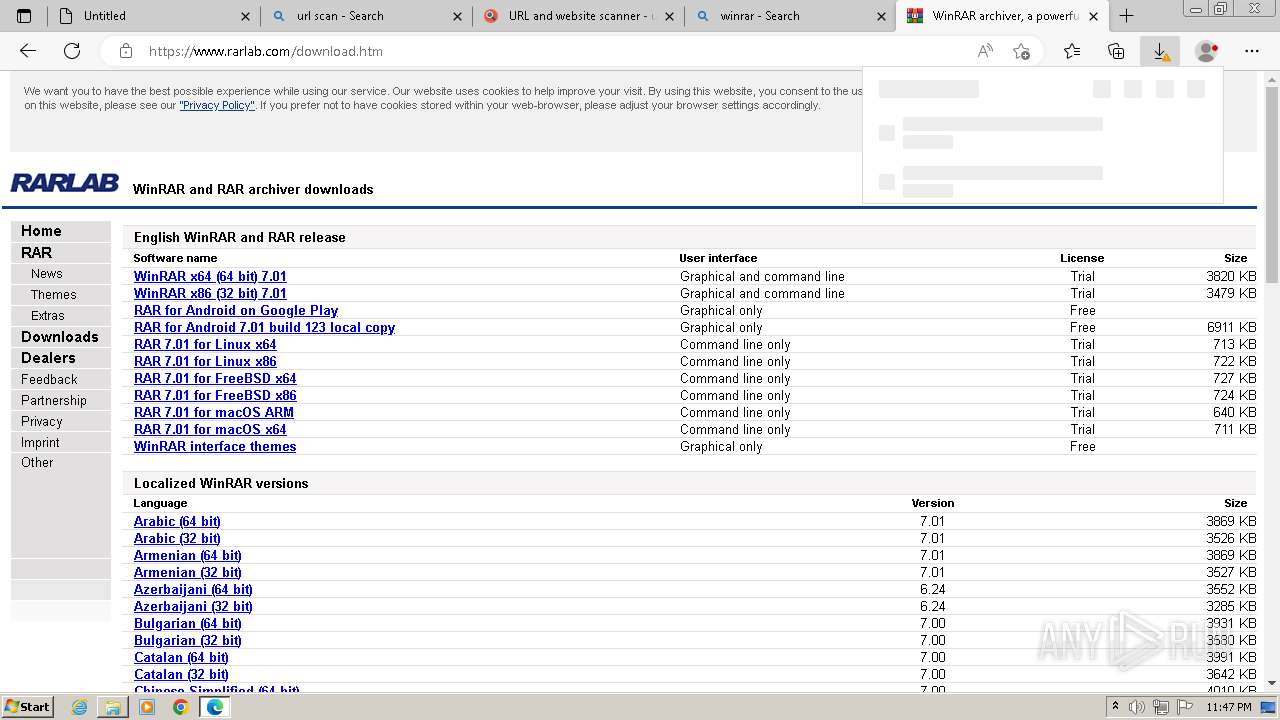Open the tab actions menu icon
Viewport: 1280px width, 720px height.
(24, 16)
